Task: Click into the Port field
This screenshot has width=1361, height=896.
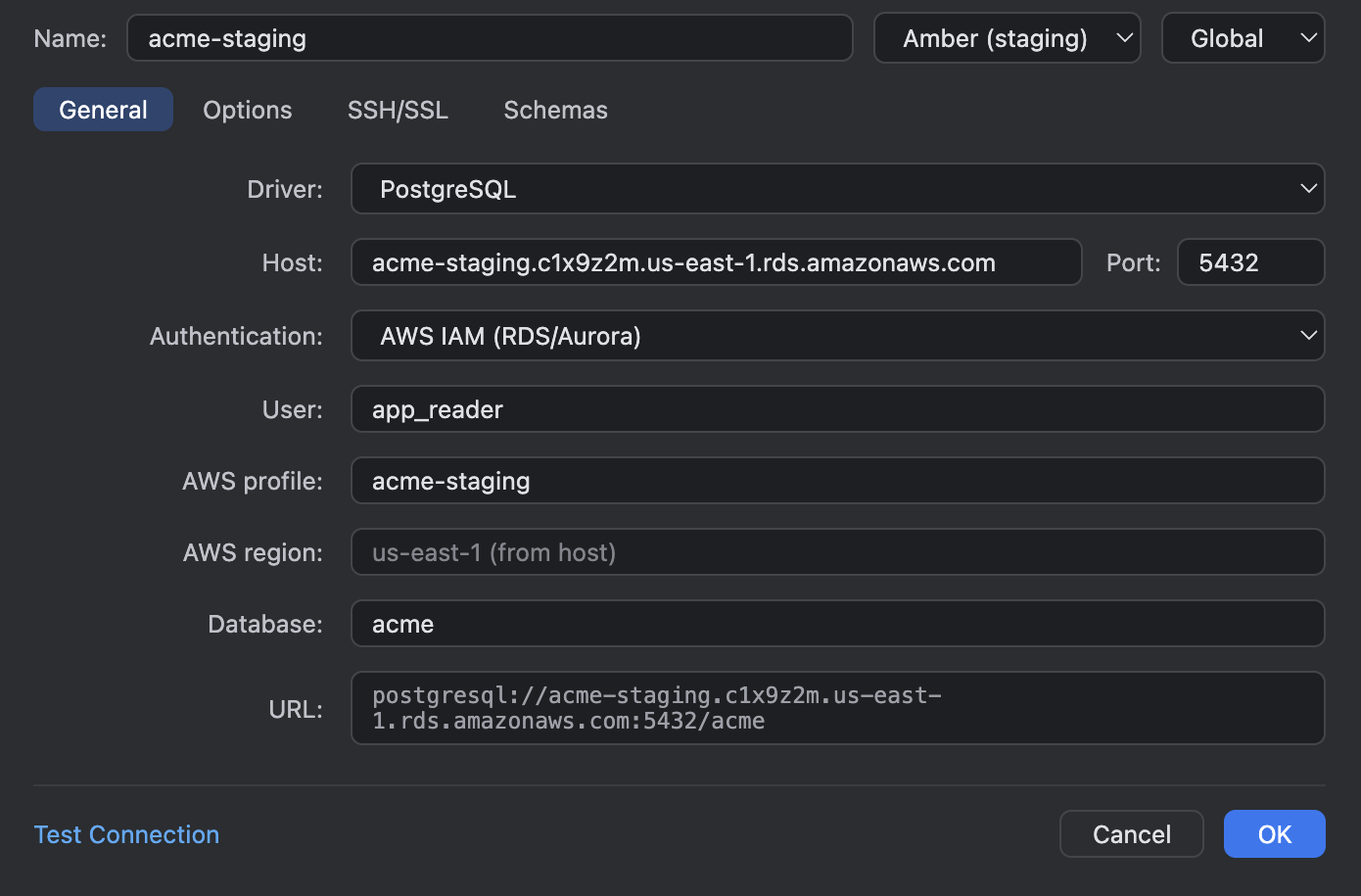Action: click(1250, 262)
